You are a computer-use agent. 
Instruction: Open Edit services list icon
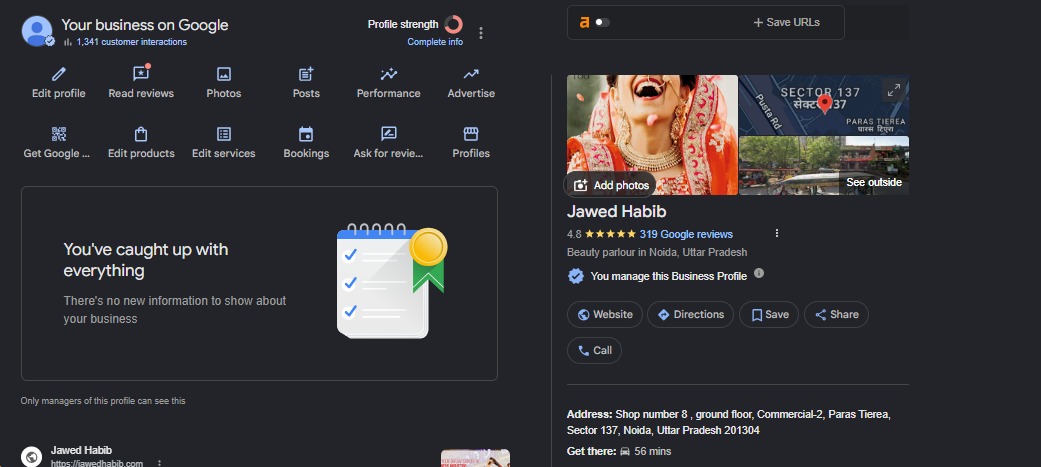(x=224, y=134)
